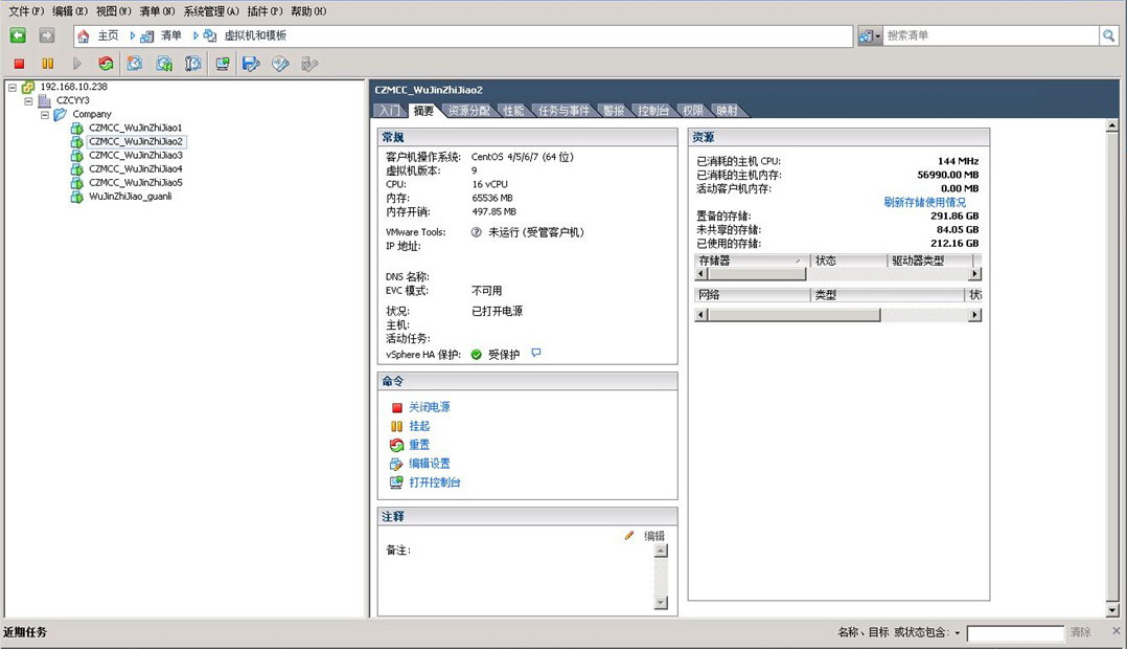Switch to the 权限 tab
The image size is (1127, 649).
(x=693, y=111)
